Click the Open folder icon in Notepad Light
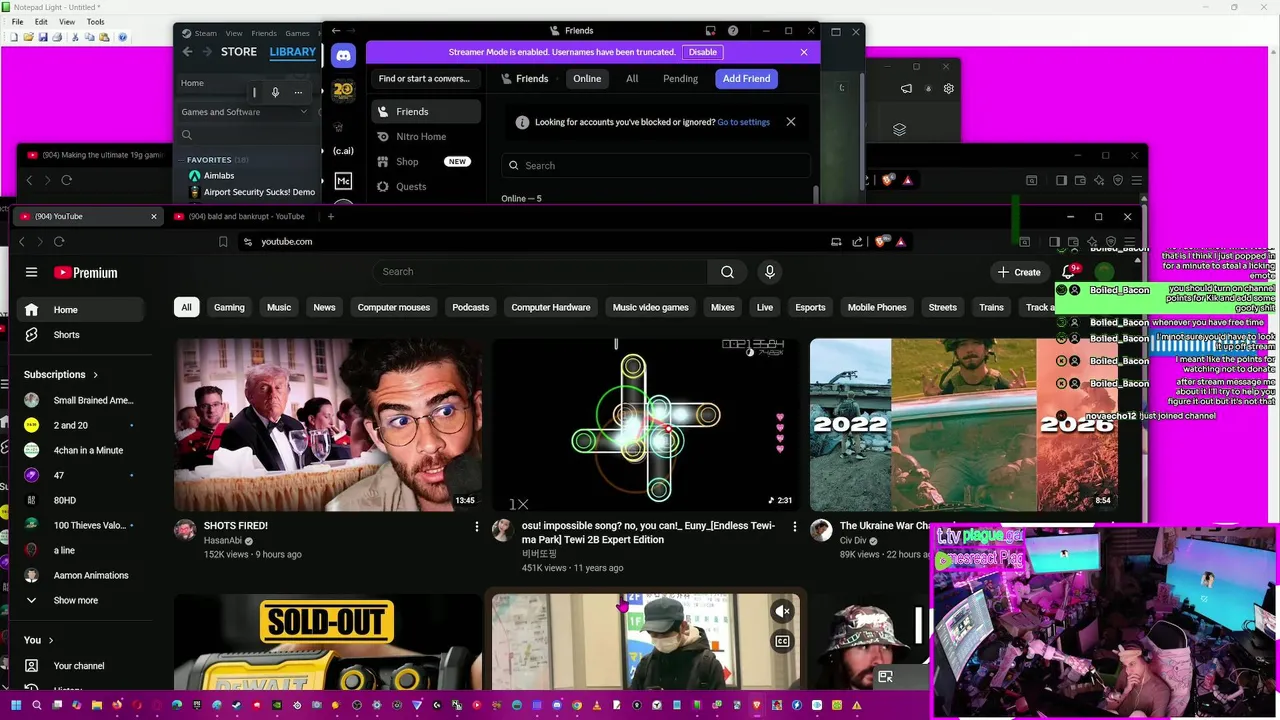1280x720 pixels. [x=28, y=37]
